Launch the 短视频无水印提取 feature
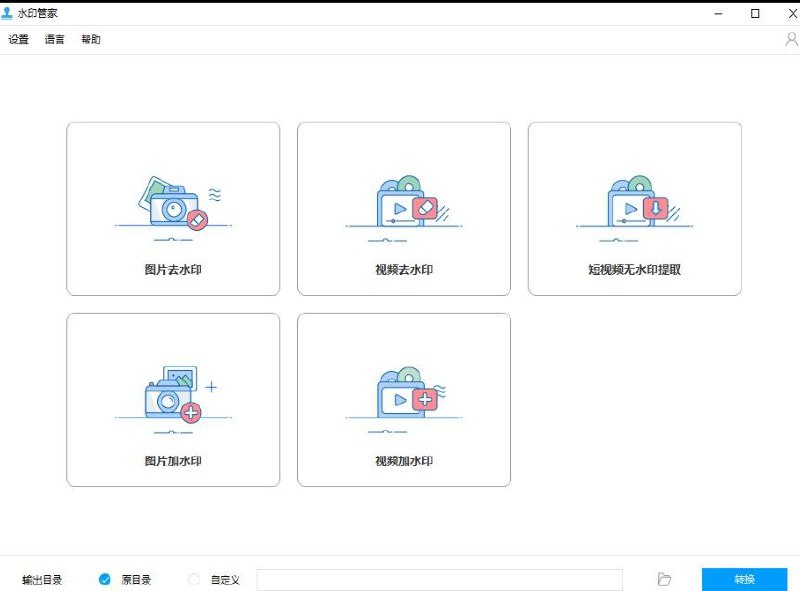Image resolution: width=800 pixels, height=591 pixels. (x=633, y=268)
